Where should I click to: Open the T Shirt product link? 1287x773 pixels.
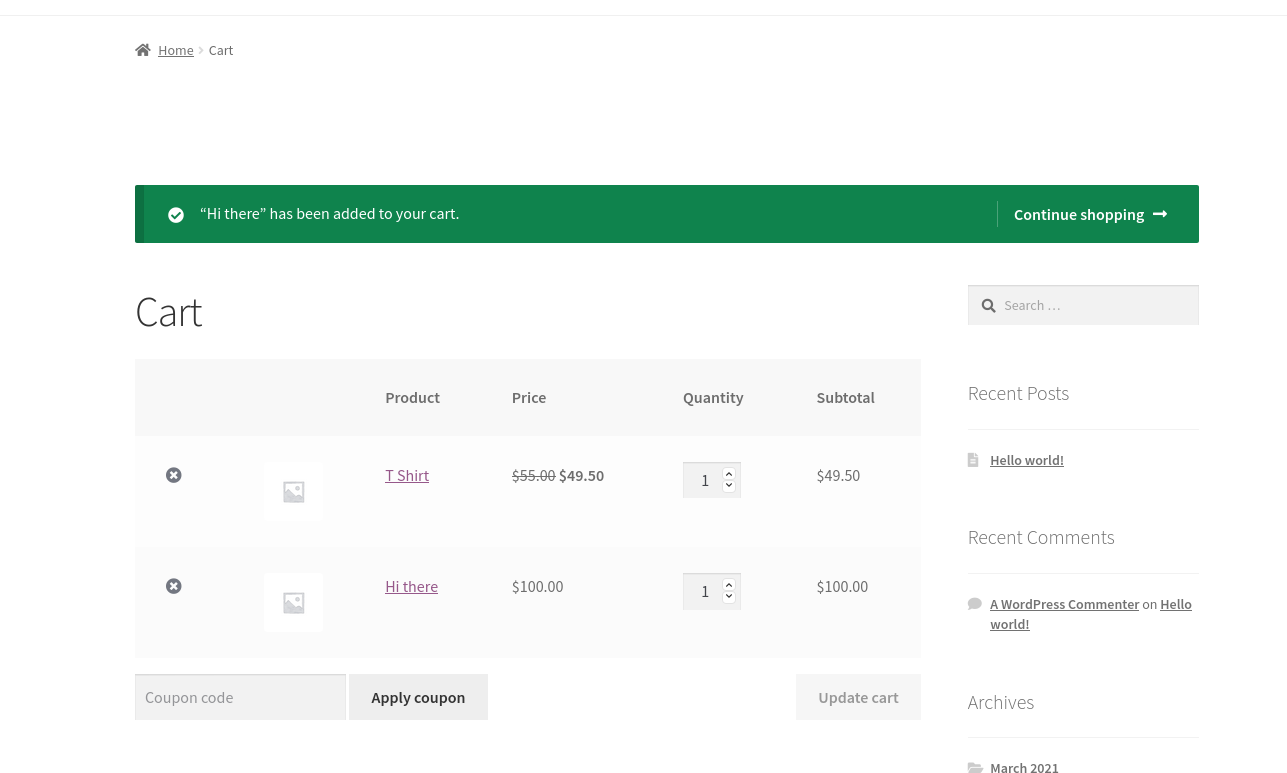click(407, 475)
